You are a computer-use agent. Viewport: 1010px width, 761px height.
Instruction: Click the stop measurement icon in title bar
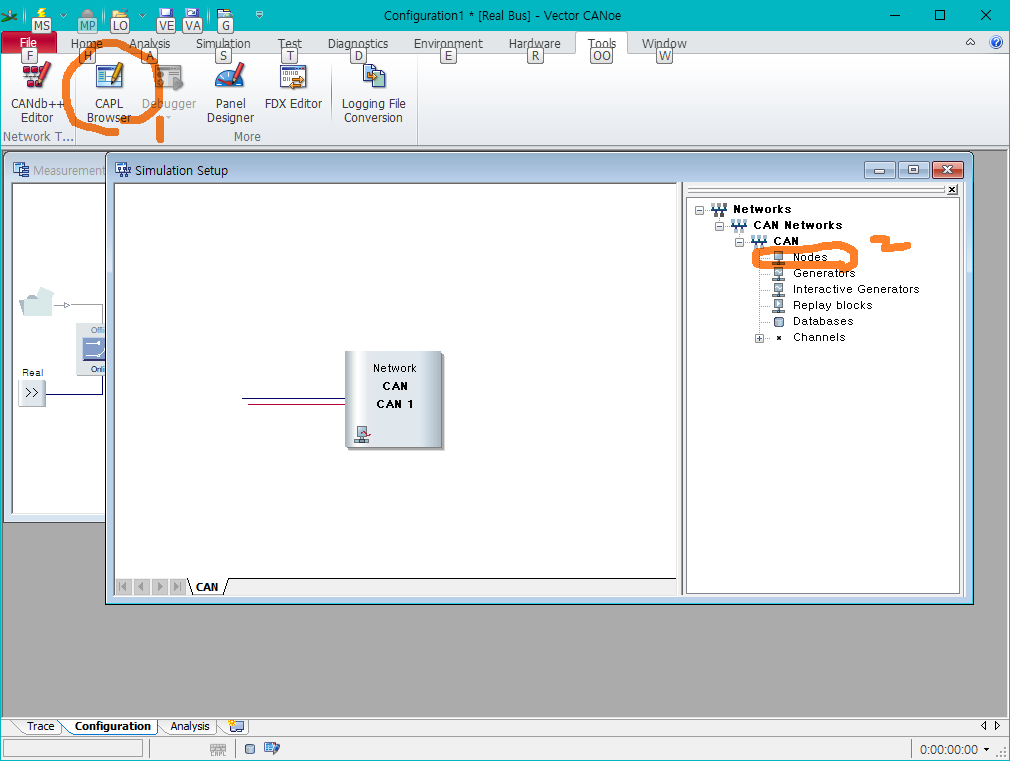[87, 14]
